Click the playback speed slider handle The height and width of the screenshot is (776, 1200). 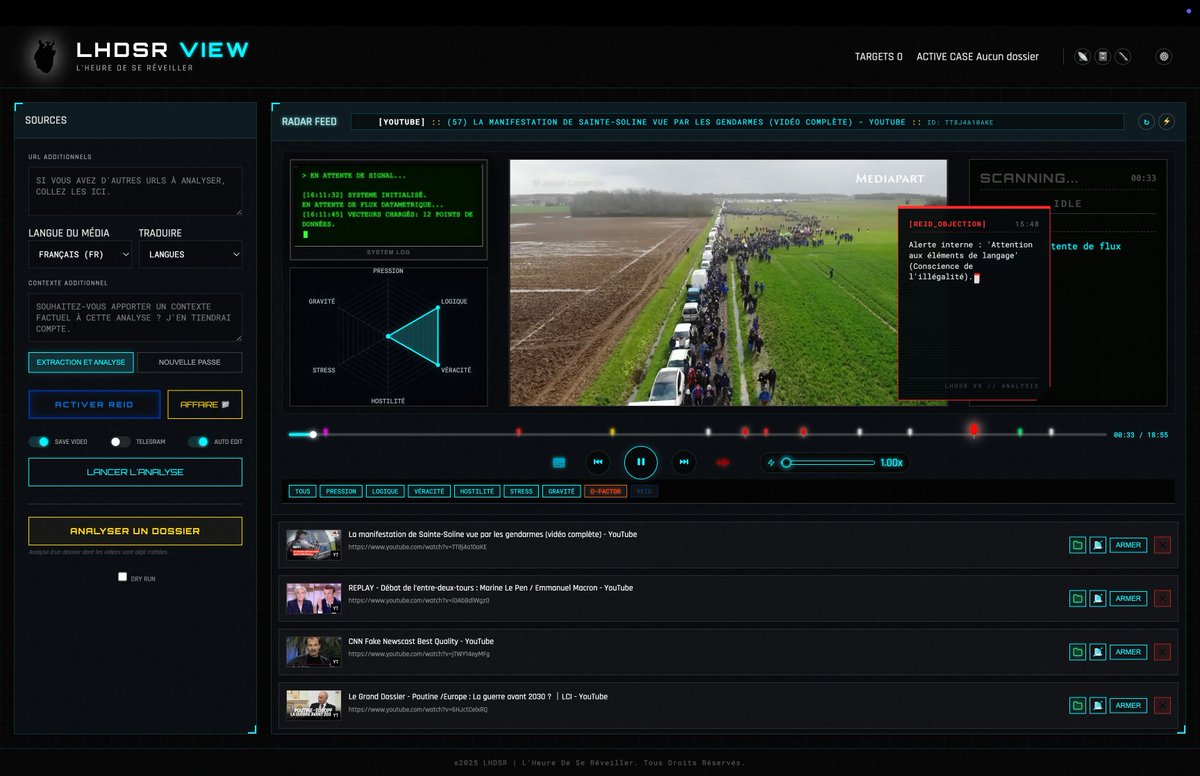[x=787, y=462]
